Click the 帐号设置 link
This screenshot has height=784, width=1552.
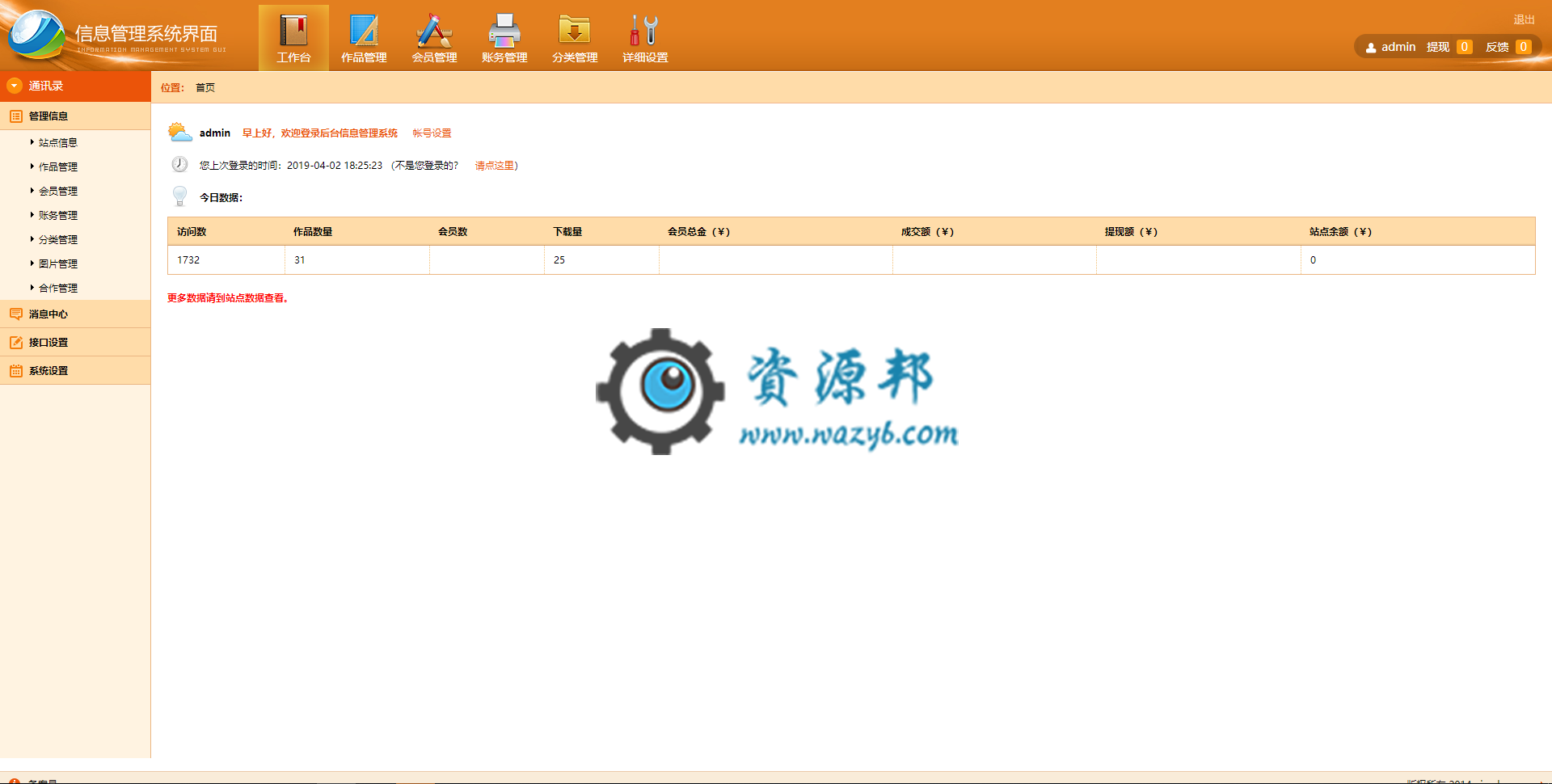(432, 133)
